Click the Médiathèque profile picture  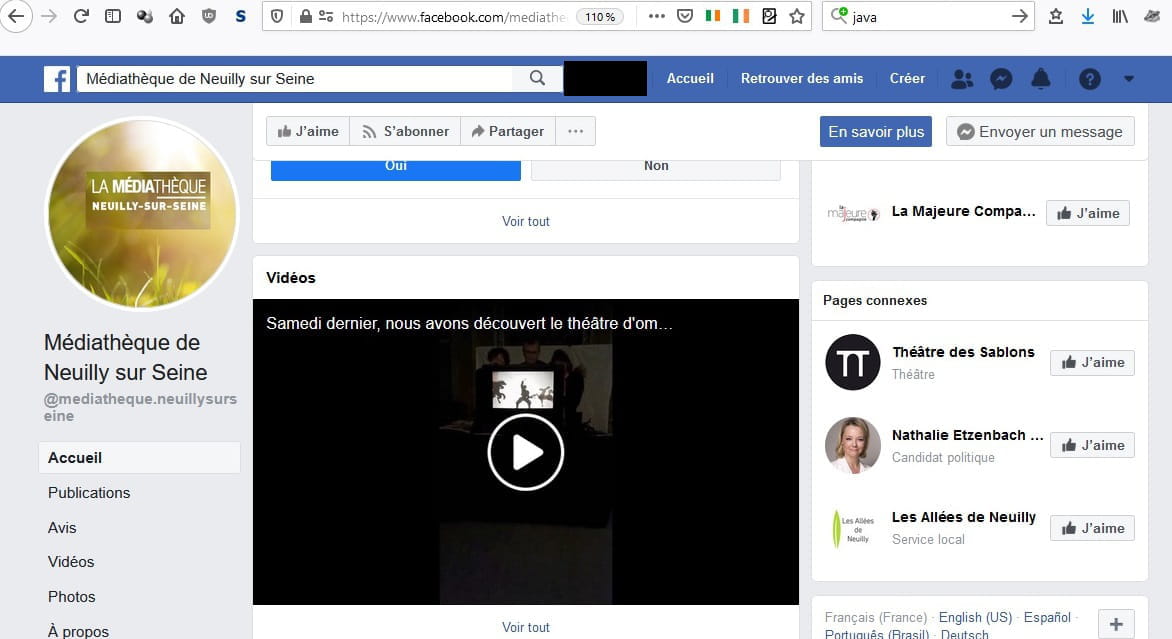pos(142,214)
